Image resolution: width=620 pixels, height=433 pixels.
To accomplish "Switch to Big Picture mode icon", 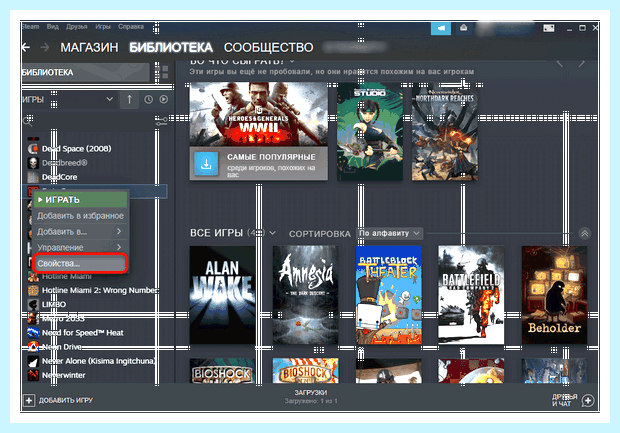I will pos(548,28).
